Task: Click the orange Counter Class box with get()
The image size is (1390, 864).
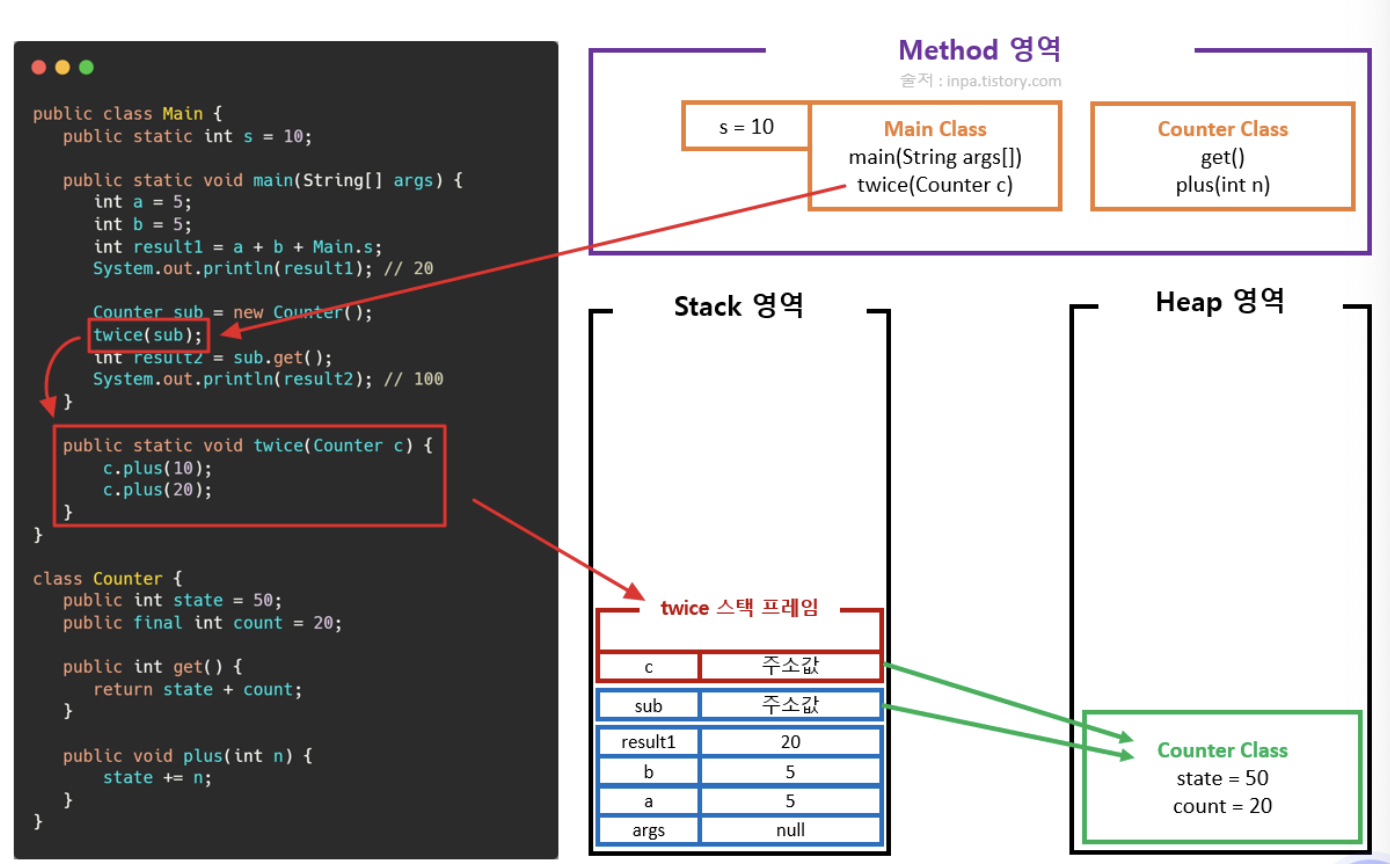Action: click(1222, 156)
